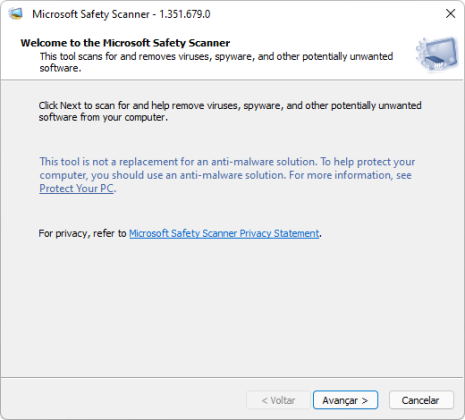The image size is (465, 420).
Task: Select the Welcome to the Microsoft Safety Scanner heading
Action: [x=125, y=43]
